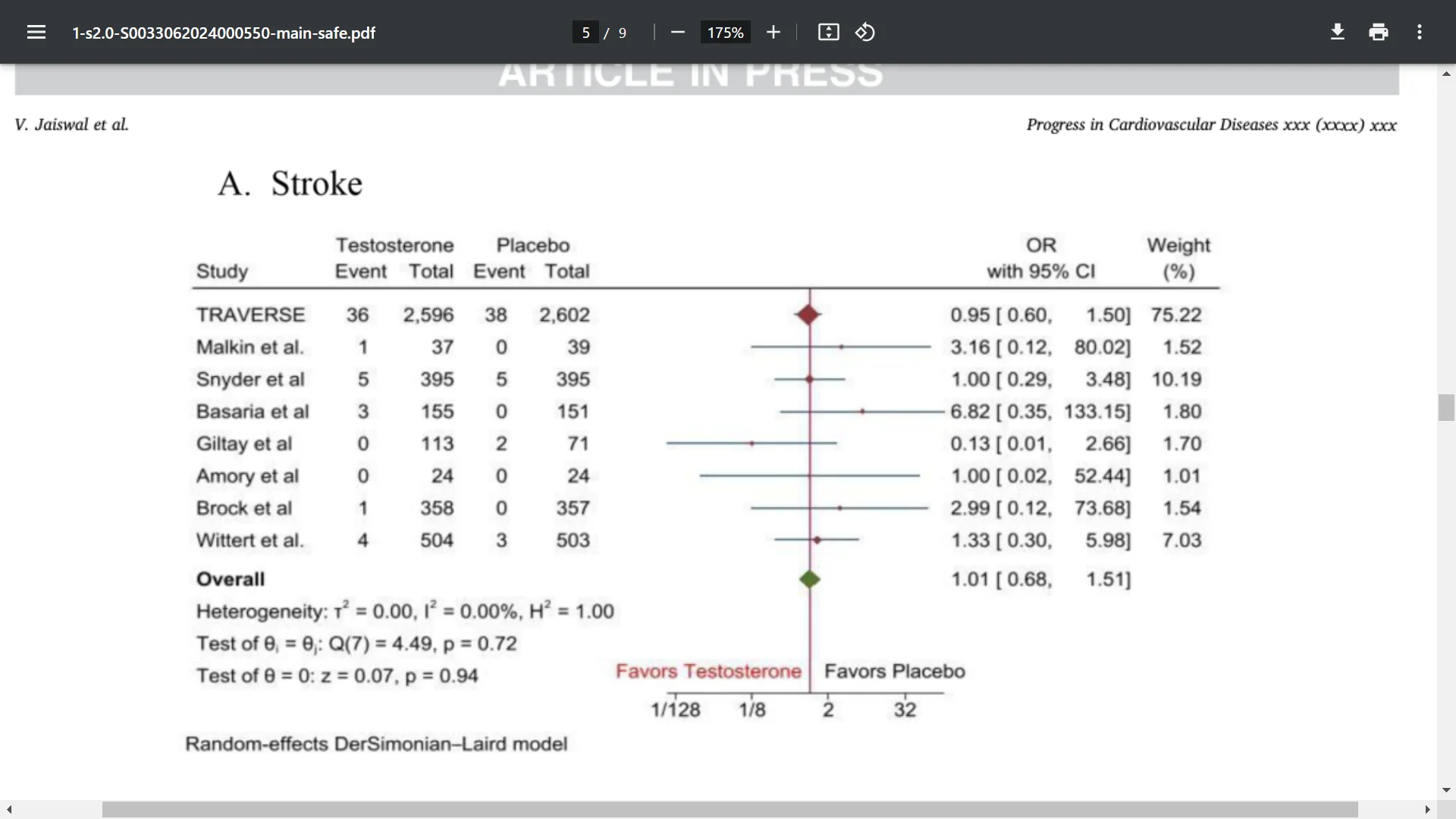1456x819 pixels.
Task: Click the 'OR with 95% CI' header
Action: (x=1041, y=259)
